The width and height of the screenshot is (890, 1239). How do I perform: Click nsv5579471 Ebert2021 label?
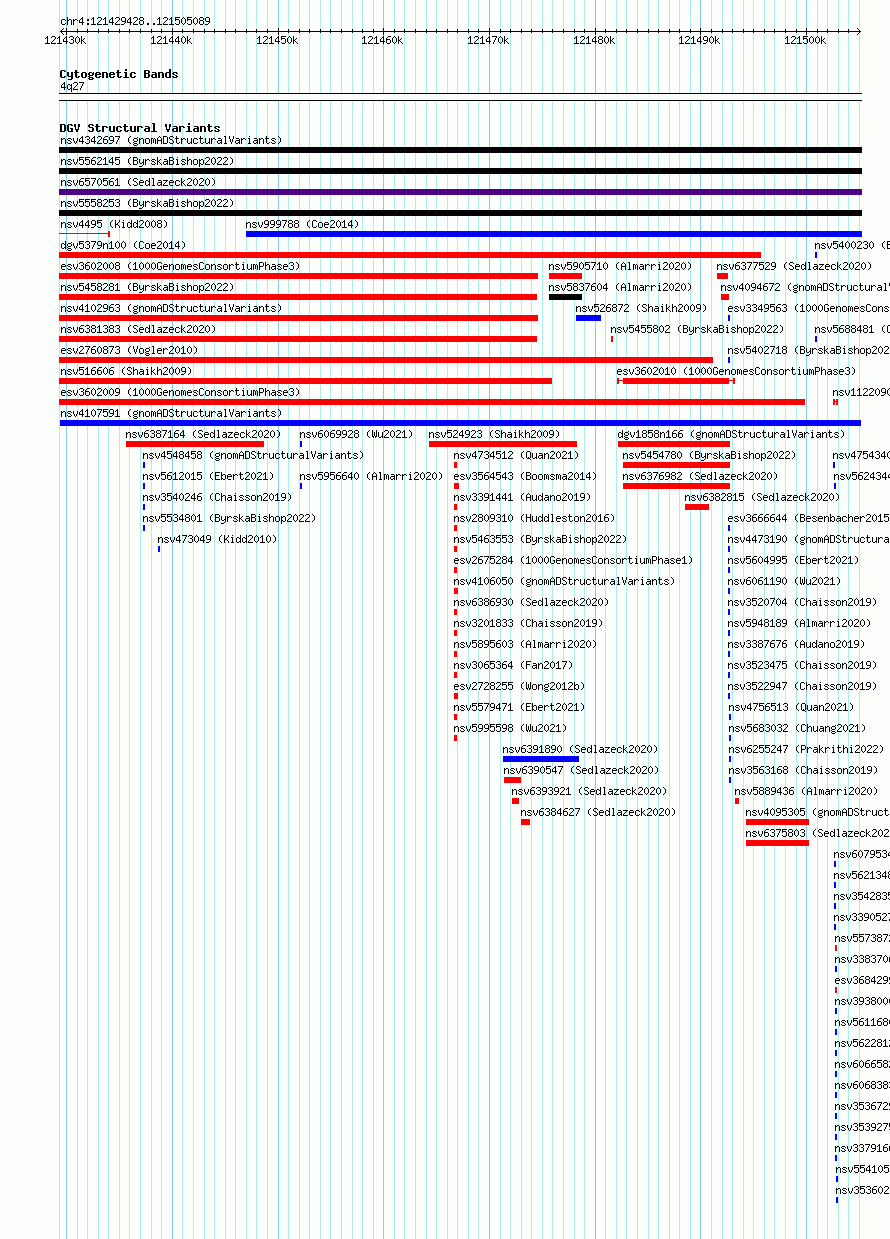[x=519, y=707]
